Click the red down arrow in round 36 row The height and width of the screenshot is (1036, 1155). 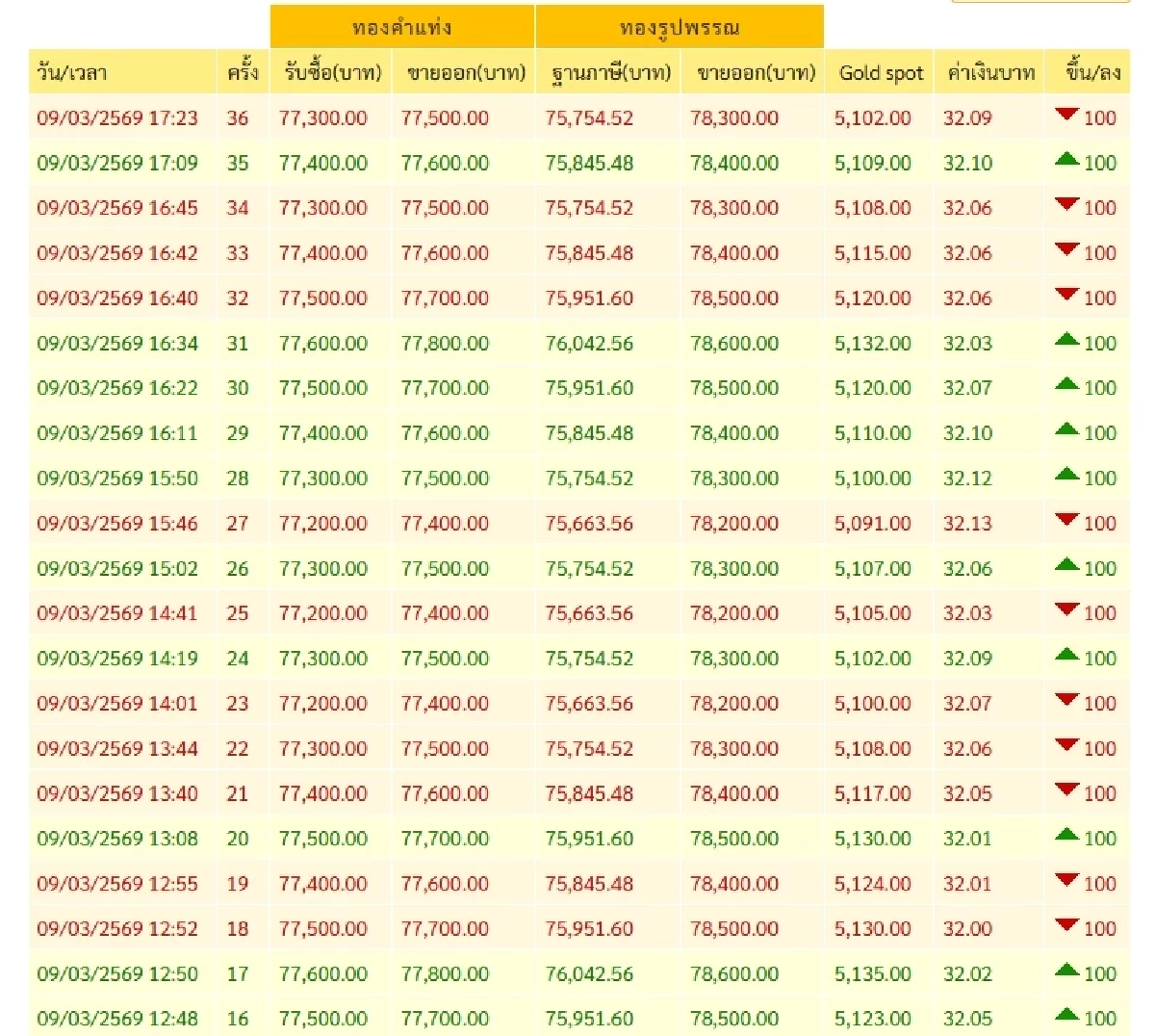point(1065,115)
